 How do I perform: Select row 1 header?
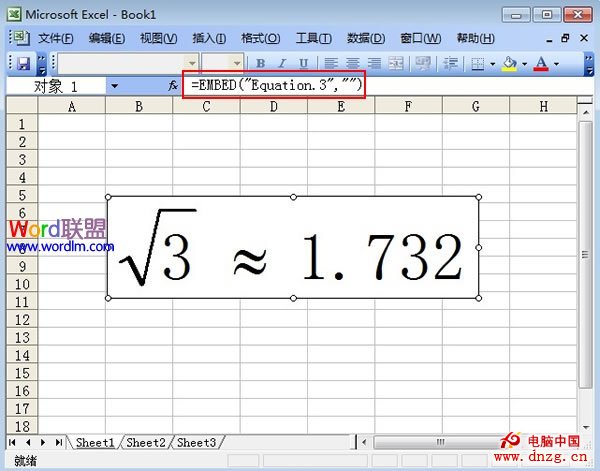(22, 124)
